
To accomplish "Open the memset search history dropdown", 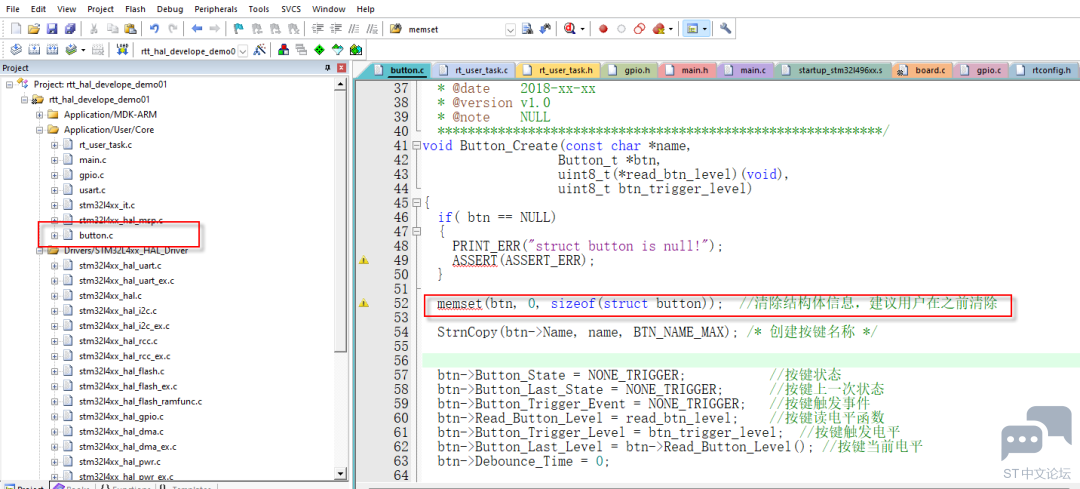I will [x=510, y=30].
